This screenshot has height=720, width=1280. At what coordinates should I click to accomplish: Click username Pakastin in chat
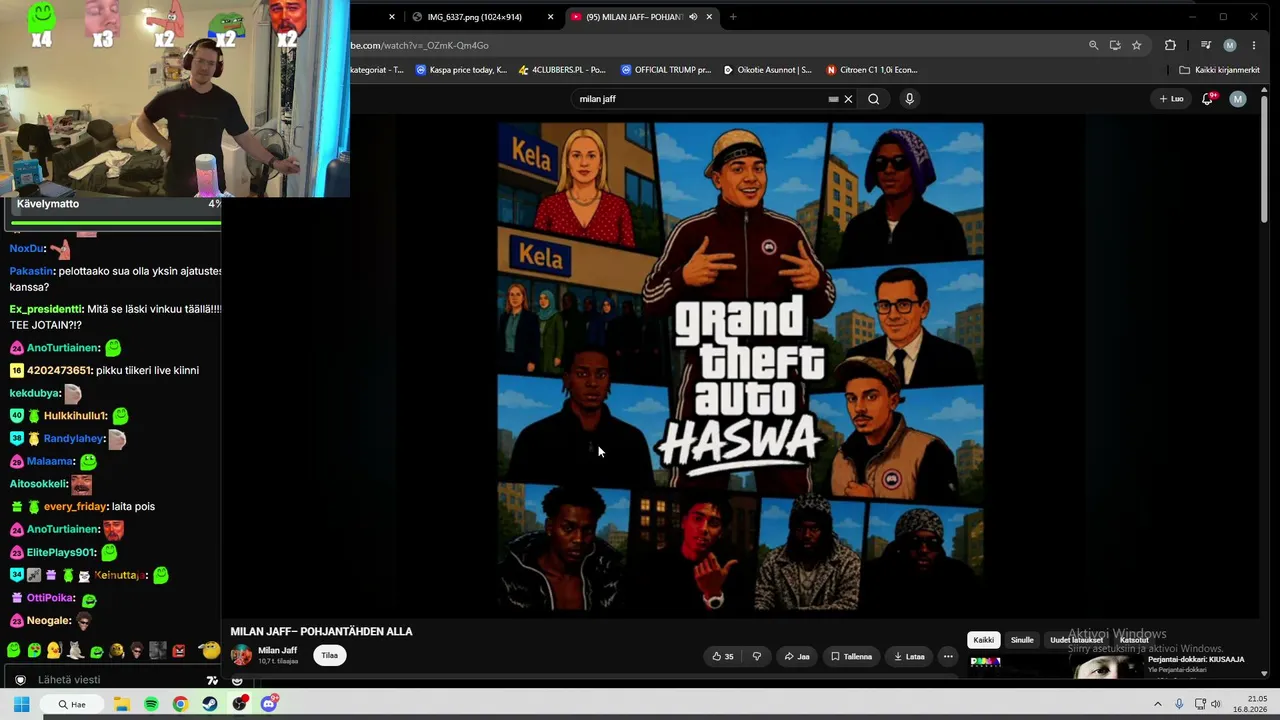(32, 271)
